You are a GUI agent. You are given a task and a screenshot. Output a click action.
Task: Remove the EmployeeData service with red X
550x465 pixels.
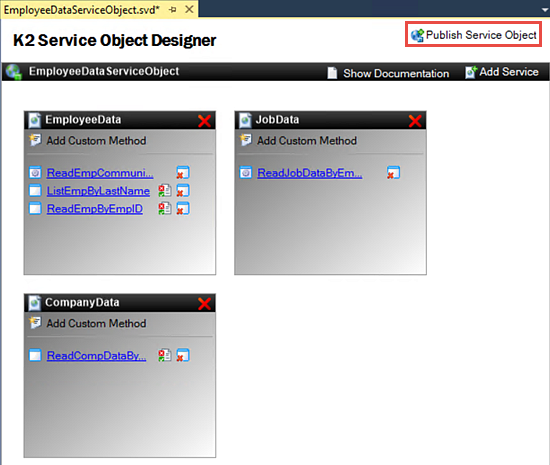pos(204,121)
